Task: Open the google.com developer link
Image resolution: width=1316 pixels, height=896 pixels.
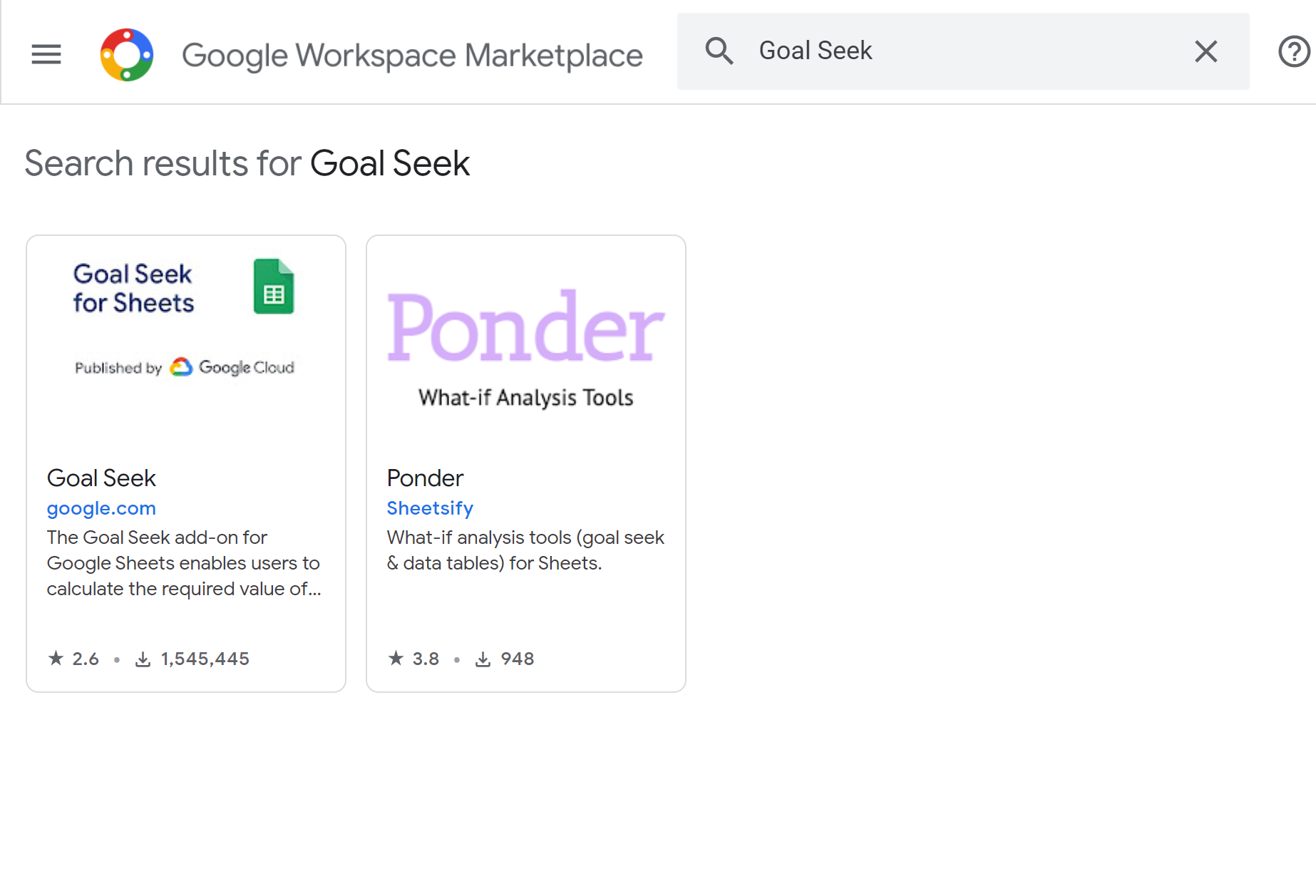Action: point(101,508)
